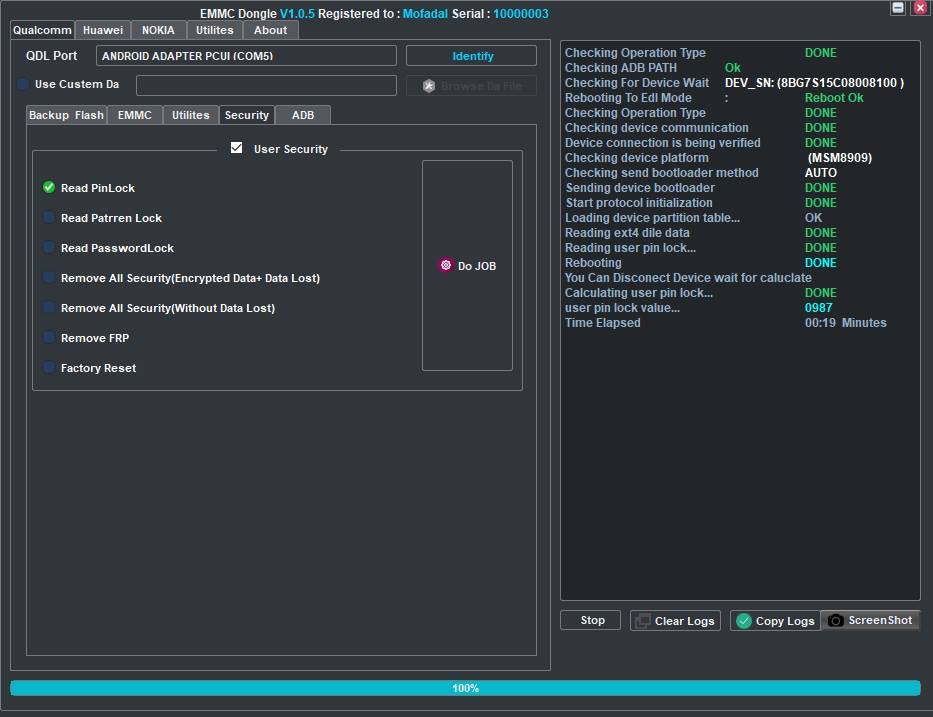Screen dimensions: 933x717
Task: Select the Security sub-tab
Action: pos(247,115)
